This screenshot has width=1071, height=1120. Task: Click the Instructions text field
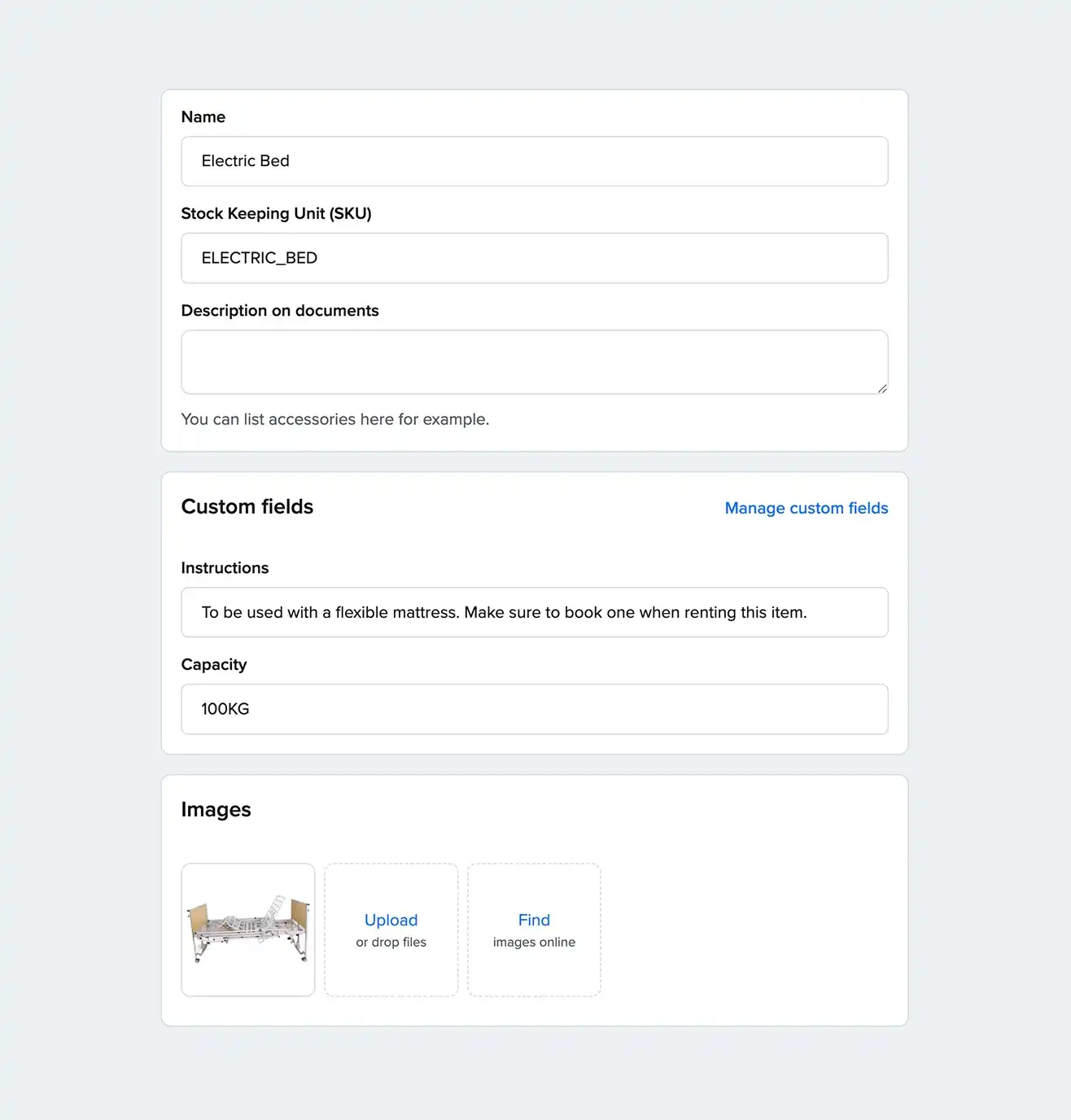pos(534,612)
